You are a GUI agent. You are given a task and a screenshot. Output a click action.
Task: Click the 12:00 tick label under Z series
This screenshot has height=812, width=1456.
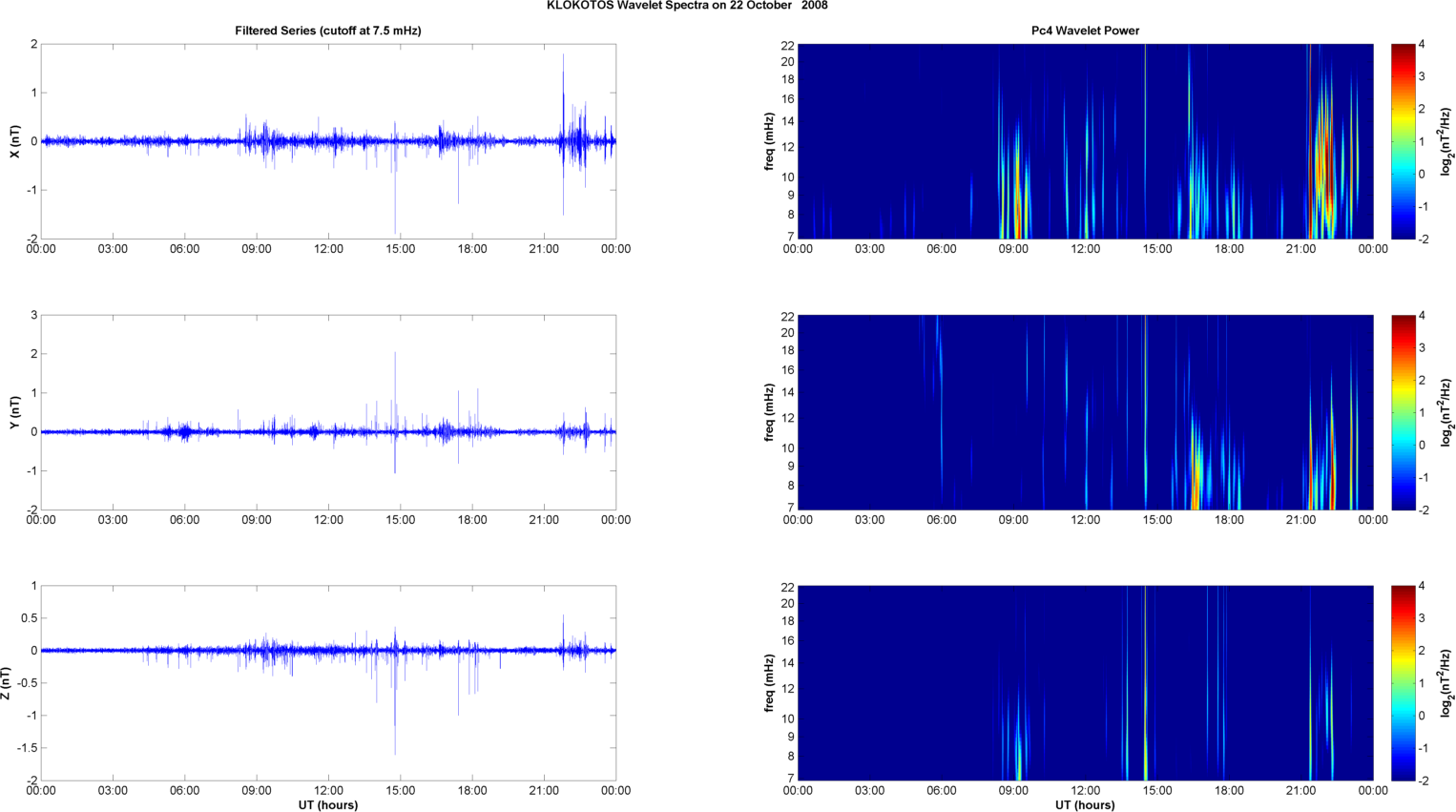[x=328, y=790]
